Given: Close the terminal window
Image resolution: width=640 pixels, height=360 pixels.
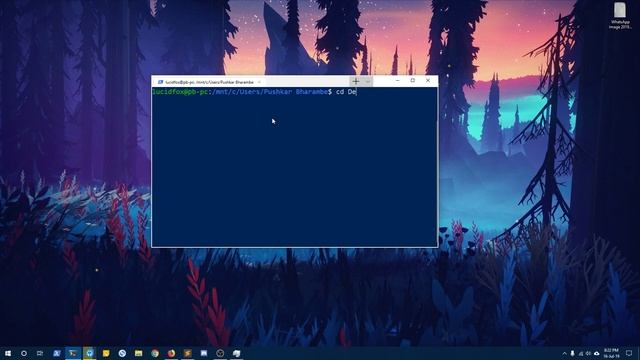Looking at the screenshot, I should tap(428, 81).
